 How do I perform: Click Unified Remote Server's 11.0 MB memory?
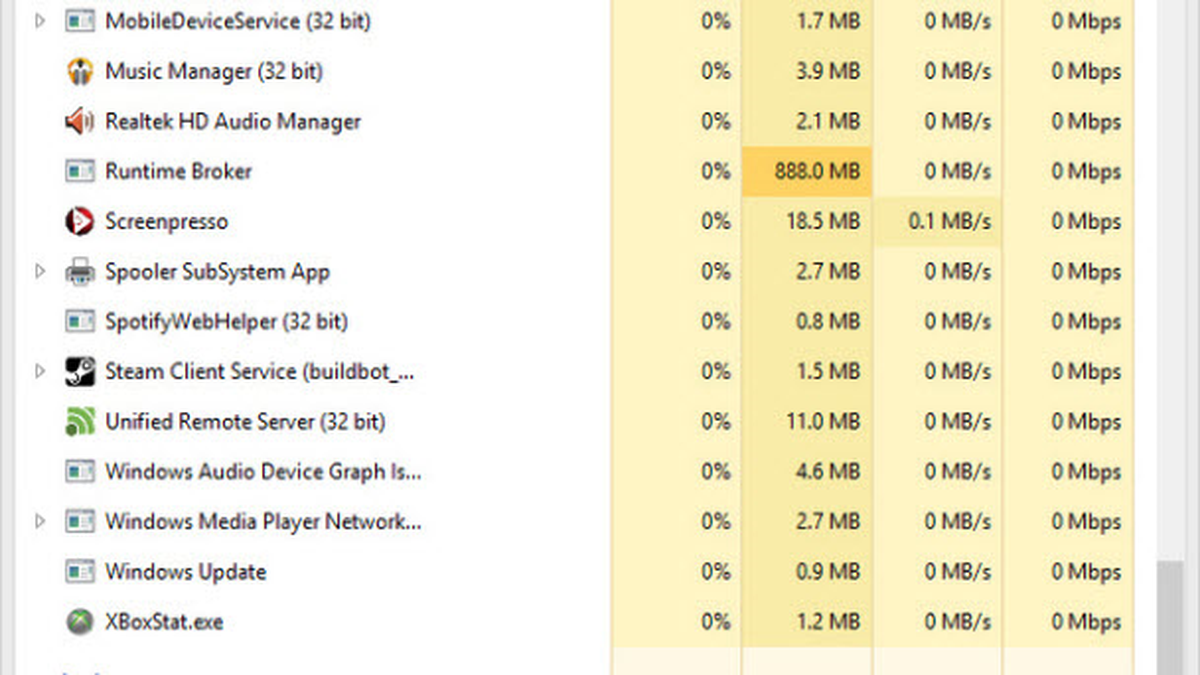(823, 421)
